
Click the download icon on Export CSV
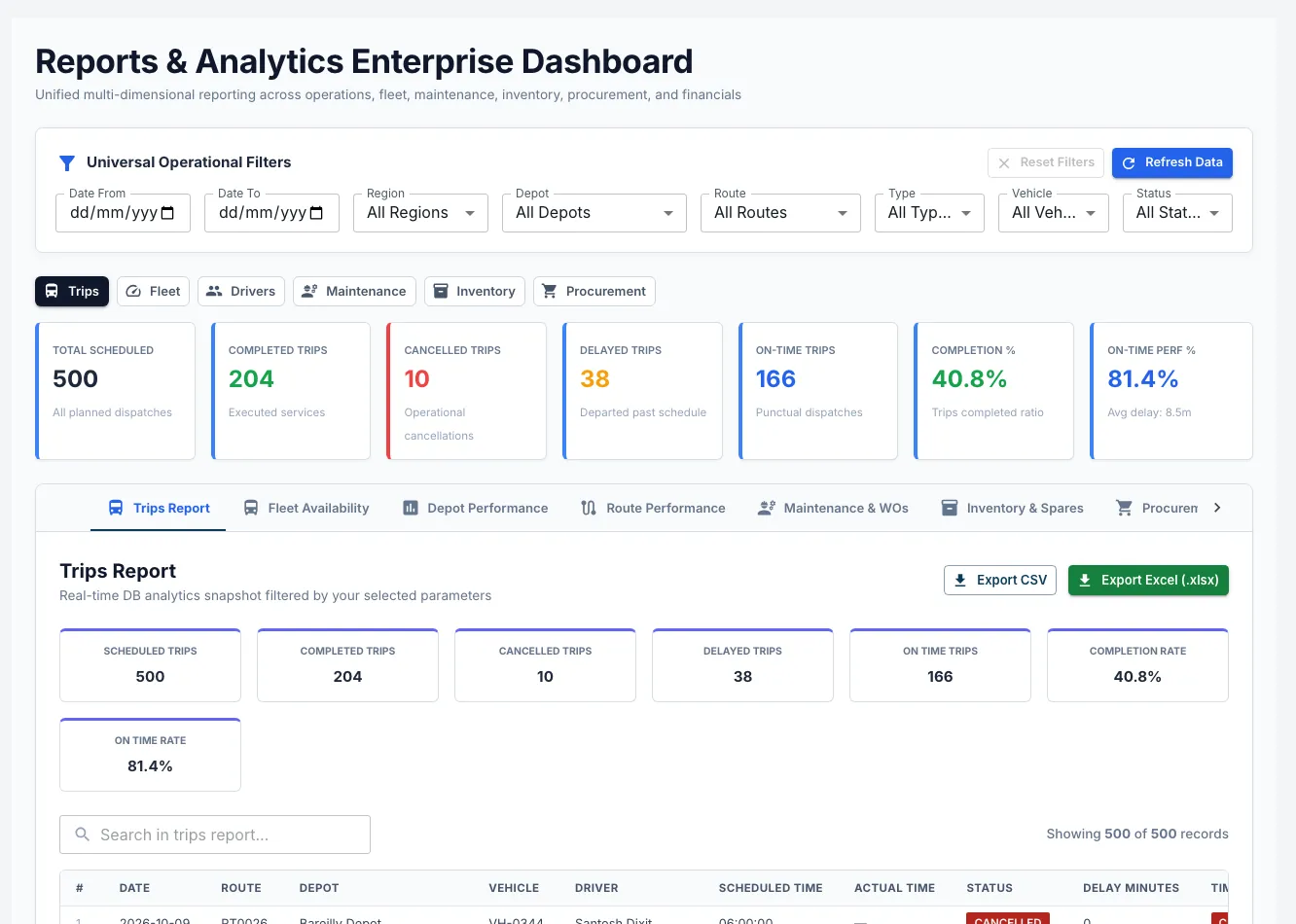[x=960, y=580]
